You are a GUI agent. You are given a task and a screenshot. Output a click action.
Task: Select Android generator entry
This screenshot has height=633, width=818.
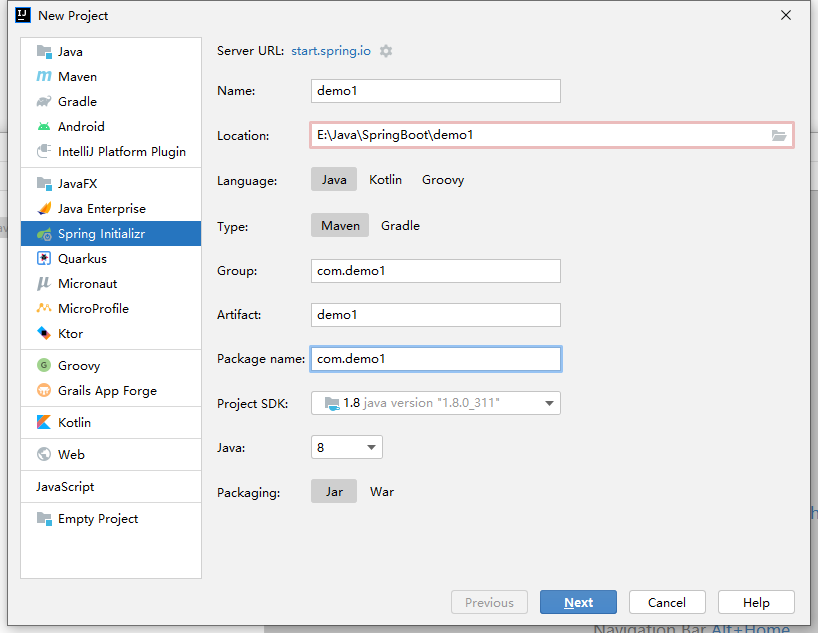pos(111,127)
